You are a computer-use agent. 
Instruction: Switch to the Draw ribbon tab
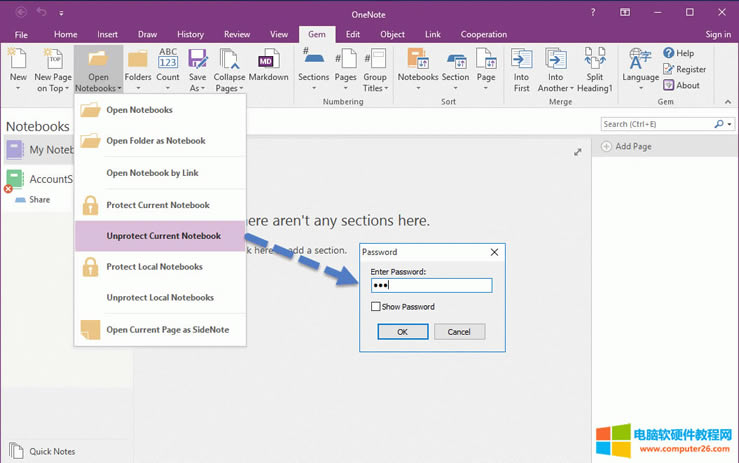click(148, 34)
